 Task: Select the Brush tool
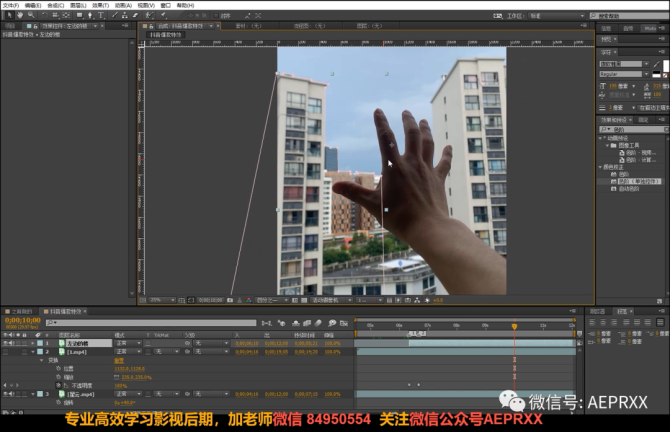coord(115,15)
